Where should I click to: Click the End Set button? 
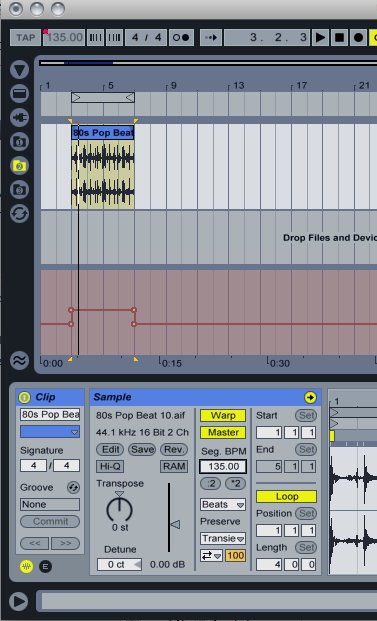[x=306, y=450]
